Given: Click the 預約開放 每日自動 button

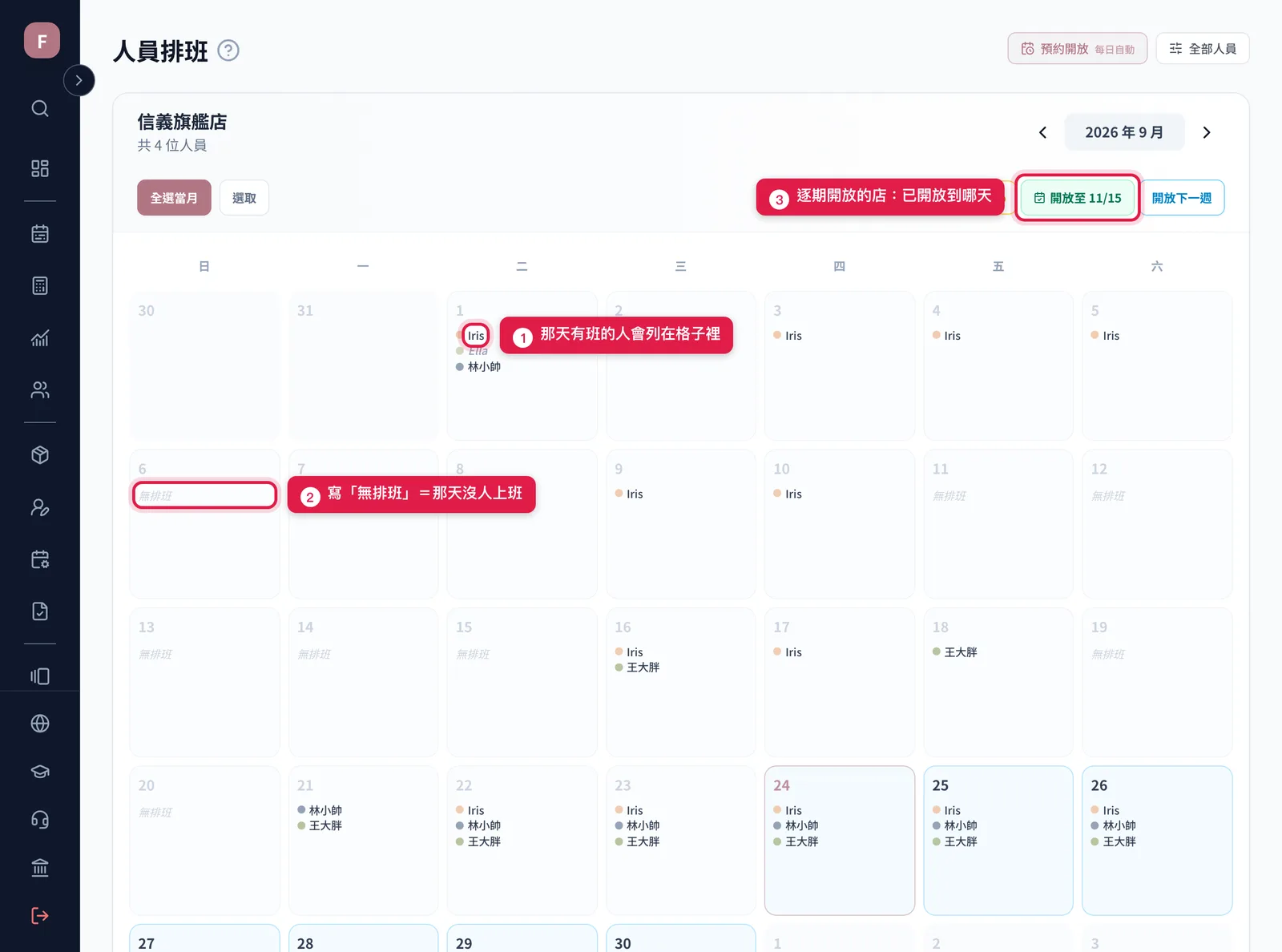Looking at the screenshot, I should click(1078, 49).
